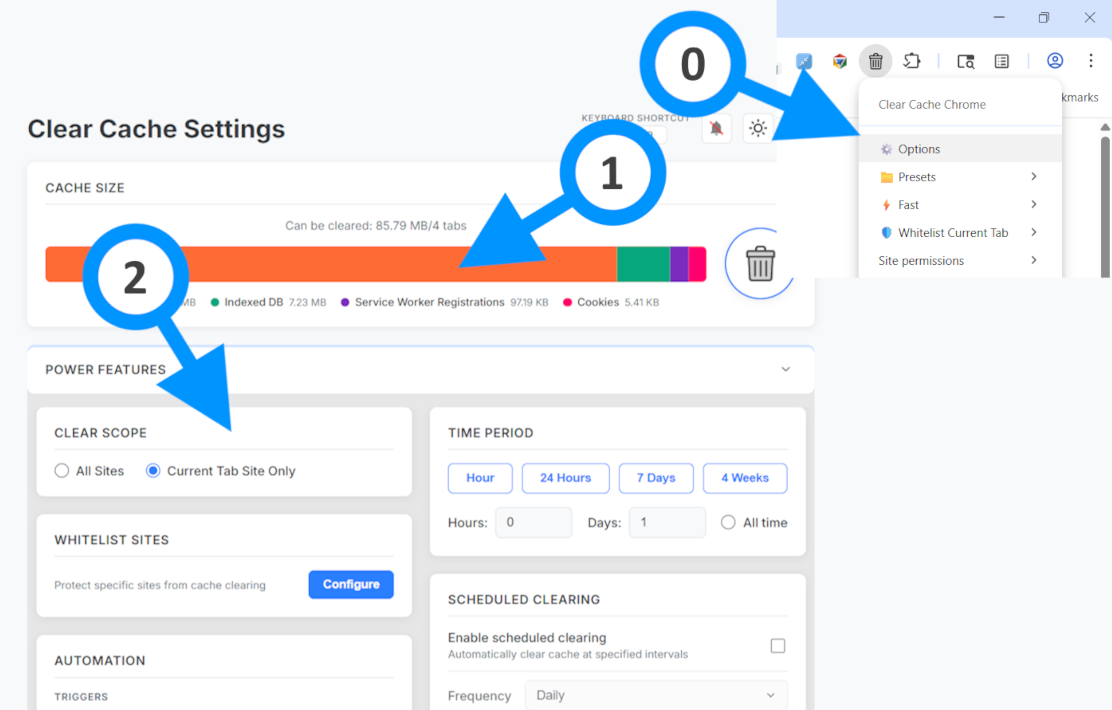The image size is (1112, 710).
Task: Open the Chrome profile avatar icon
Action: pos(1055,61)
